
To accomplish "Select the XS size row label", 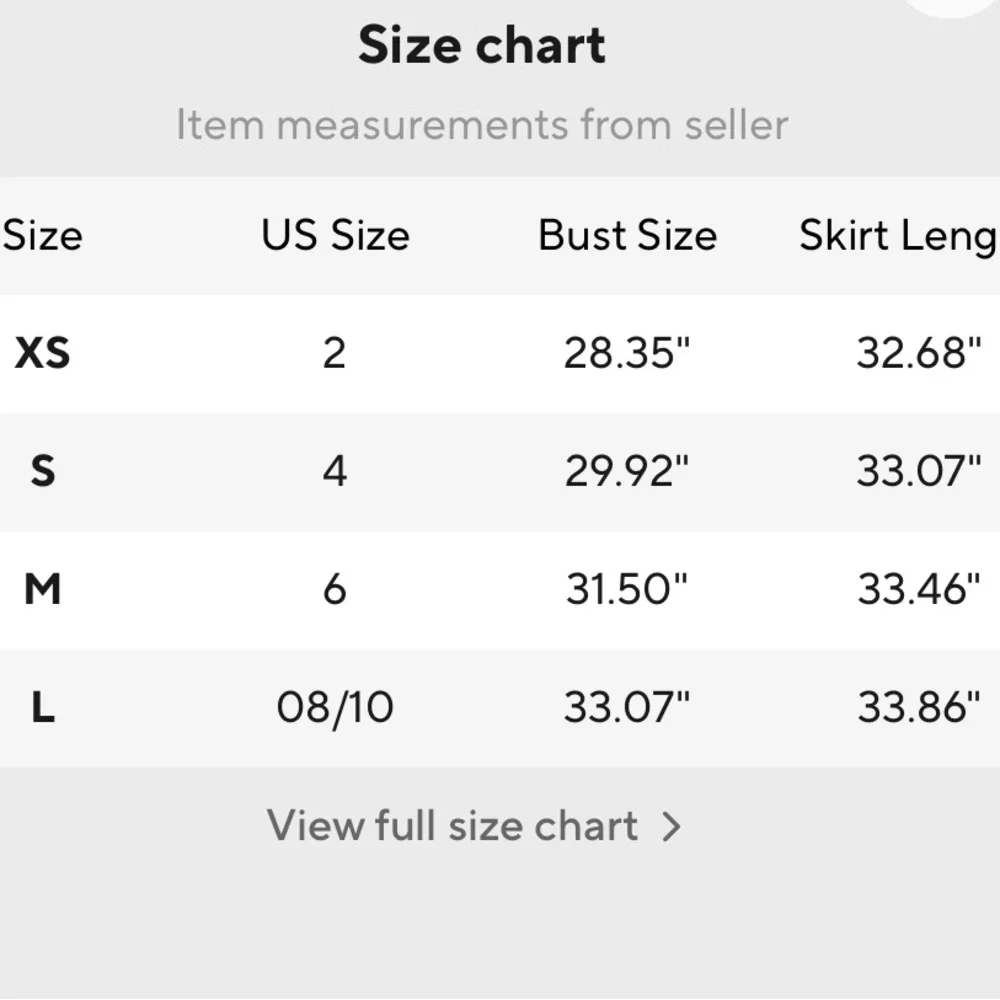I will 42,353.
